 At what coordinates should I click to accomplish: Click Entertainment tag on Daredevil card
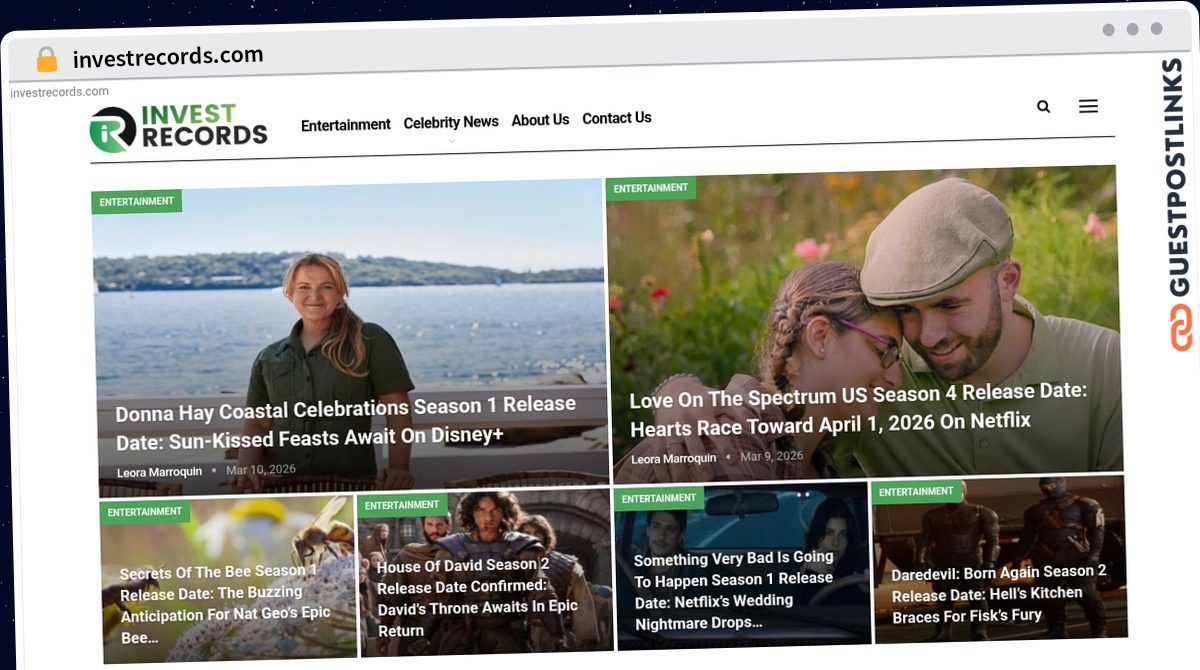(916, 492)
